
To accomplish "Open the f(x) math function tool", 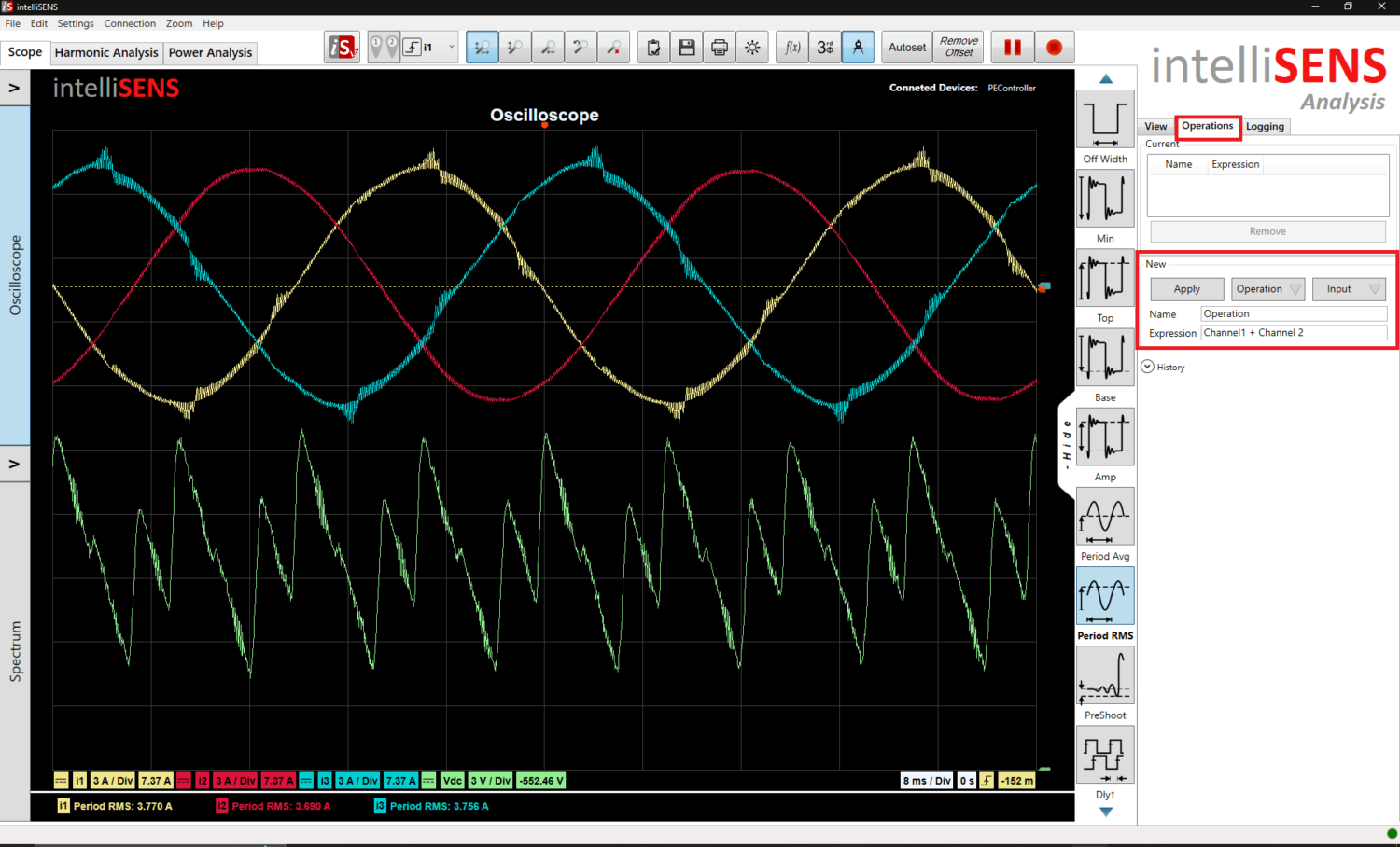I will tap(791, 47).
